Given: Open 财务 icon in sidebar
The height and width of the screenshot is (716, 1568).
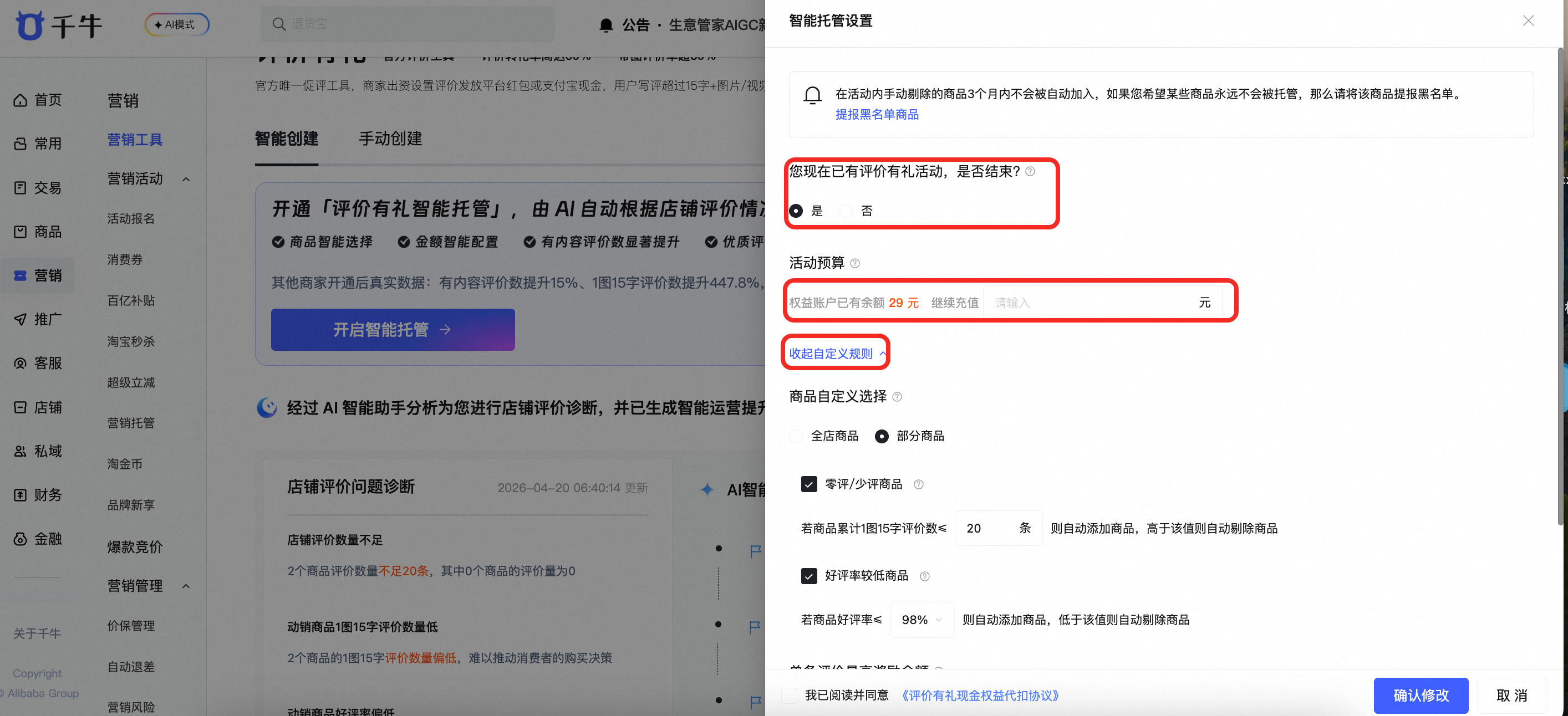Looking at the screenshot, I should click(x=20, y=494).
